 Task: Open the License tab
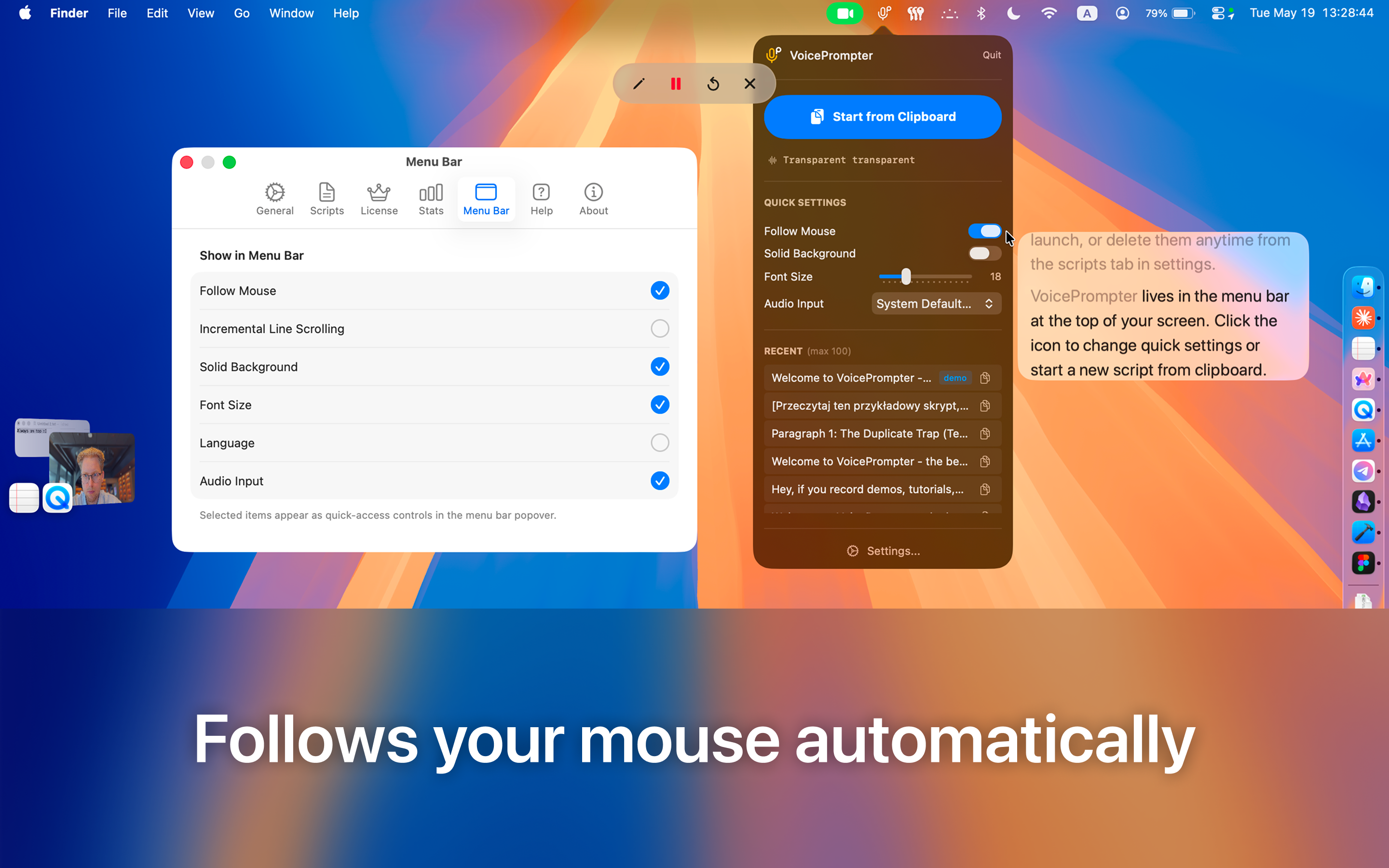click(x=379, y=199)
